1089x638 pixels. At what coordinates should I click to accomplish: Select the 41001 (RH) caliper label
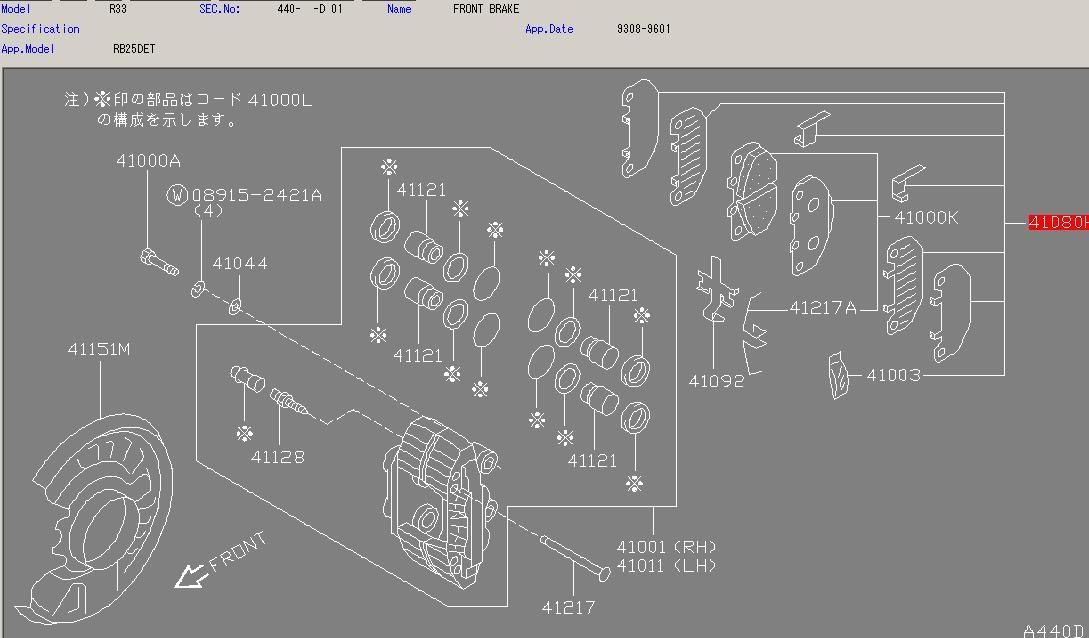coord(667,546)
